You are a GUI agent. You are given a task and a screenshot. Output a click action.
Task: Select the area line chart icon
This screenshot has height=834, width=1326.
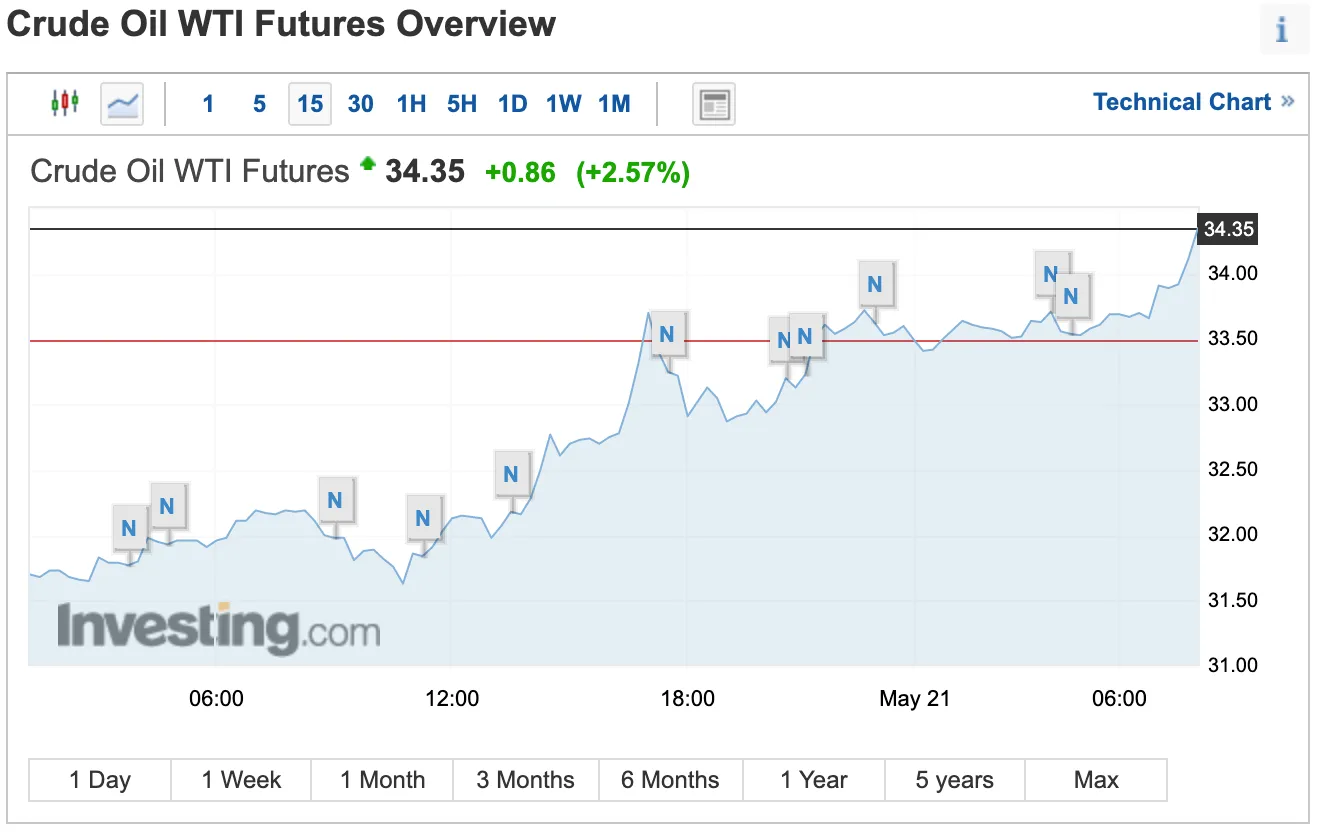(x=122, y=103)
